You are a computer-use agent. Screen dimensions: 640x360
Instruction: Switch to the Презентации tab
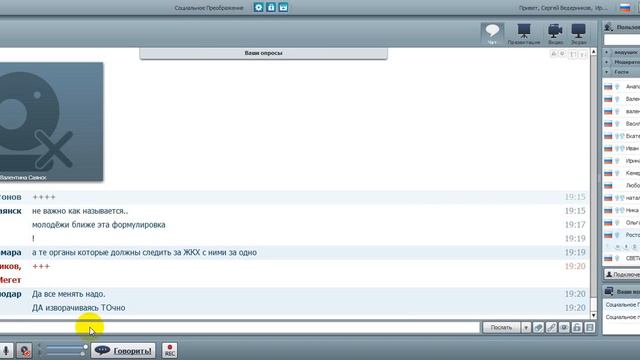[x=524, y=33]
